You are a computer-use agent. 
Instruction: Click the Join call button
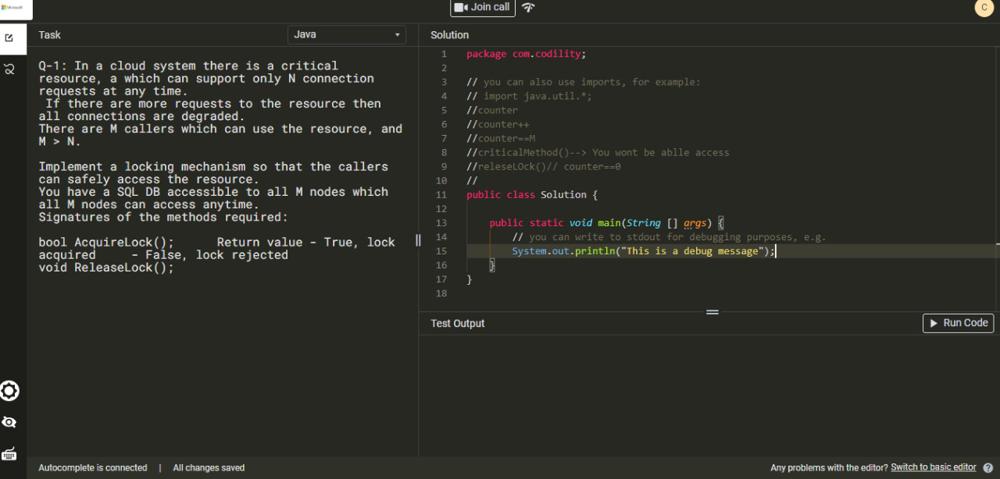tap(482, 8)
